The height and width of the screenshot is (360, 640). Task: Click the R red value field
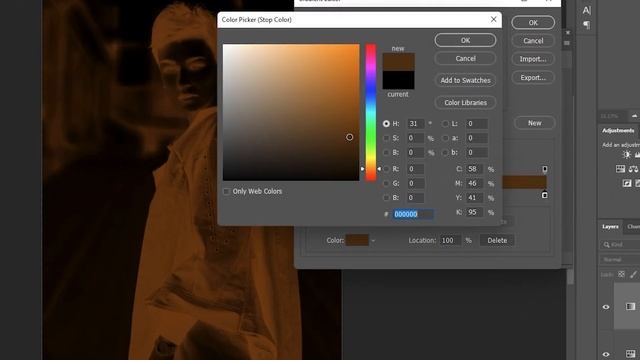(x=416, y=169)
